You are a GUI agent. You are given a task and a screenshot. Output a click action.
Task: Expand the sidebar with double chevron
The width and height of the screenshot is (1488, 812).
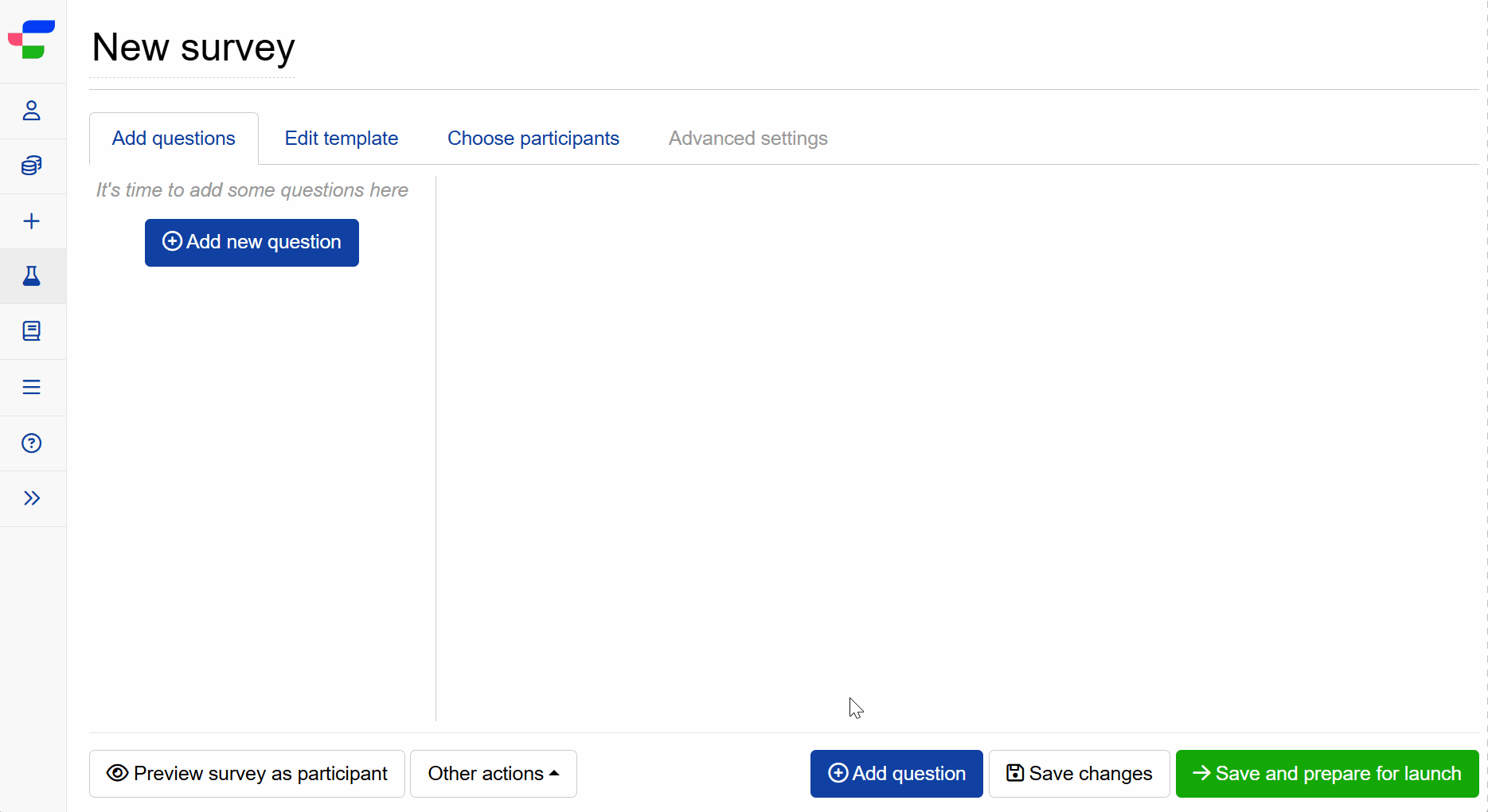click(32, 498)
